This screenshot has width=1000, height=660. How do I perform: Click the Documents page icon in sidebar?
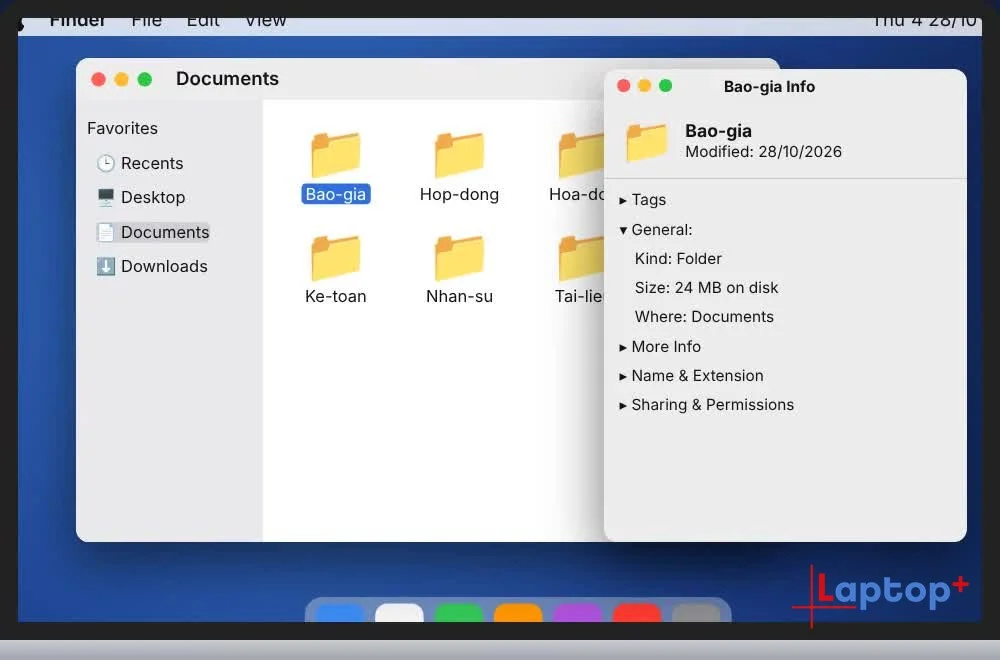105,232
